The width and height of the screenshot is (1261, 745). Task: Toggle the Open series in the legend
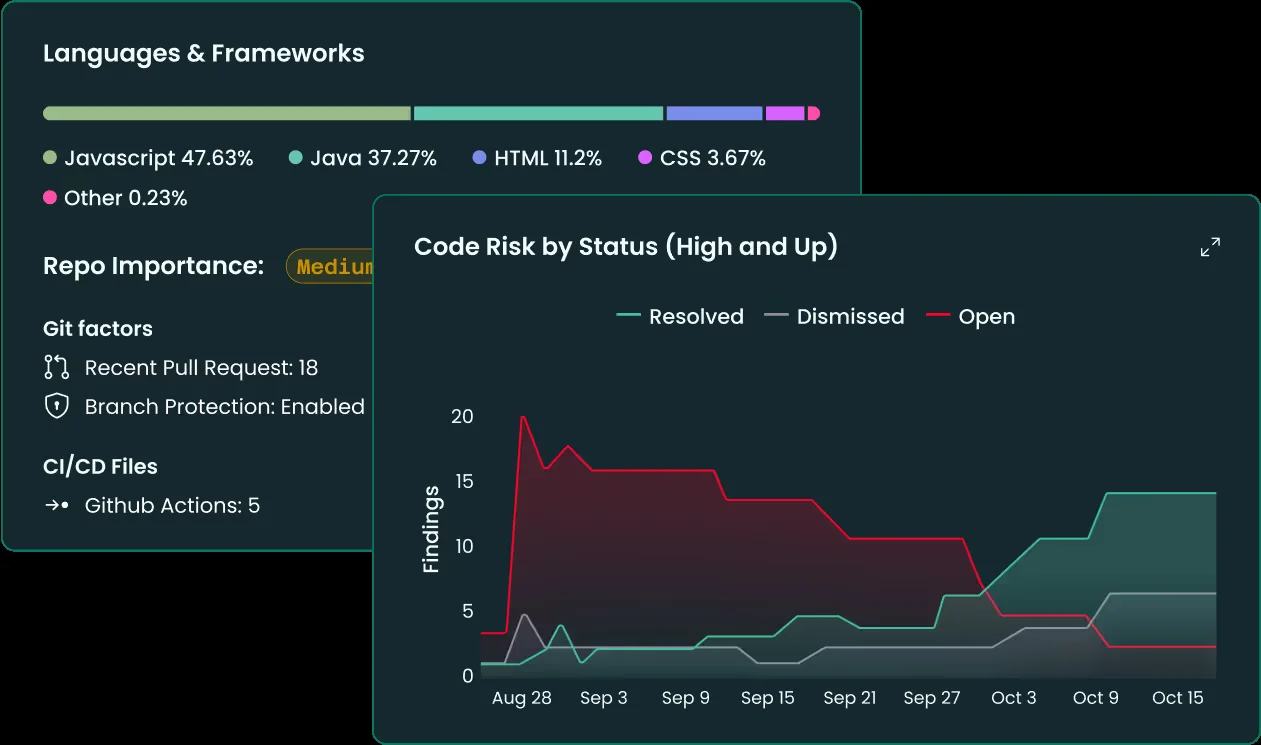click(x=971, y=316)
